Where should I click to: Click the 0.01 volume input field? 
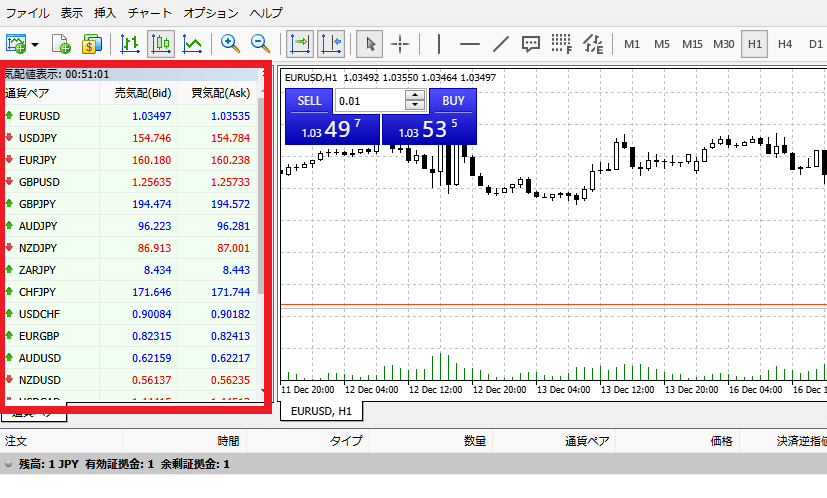(x=369, y=101)
